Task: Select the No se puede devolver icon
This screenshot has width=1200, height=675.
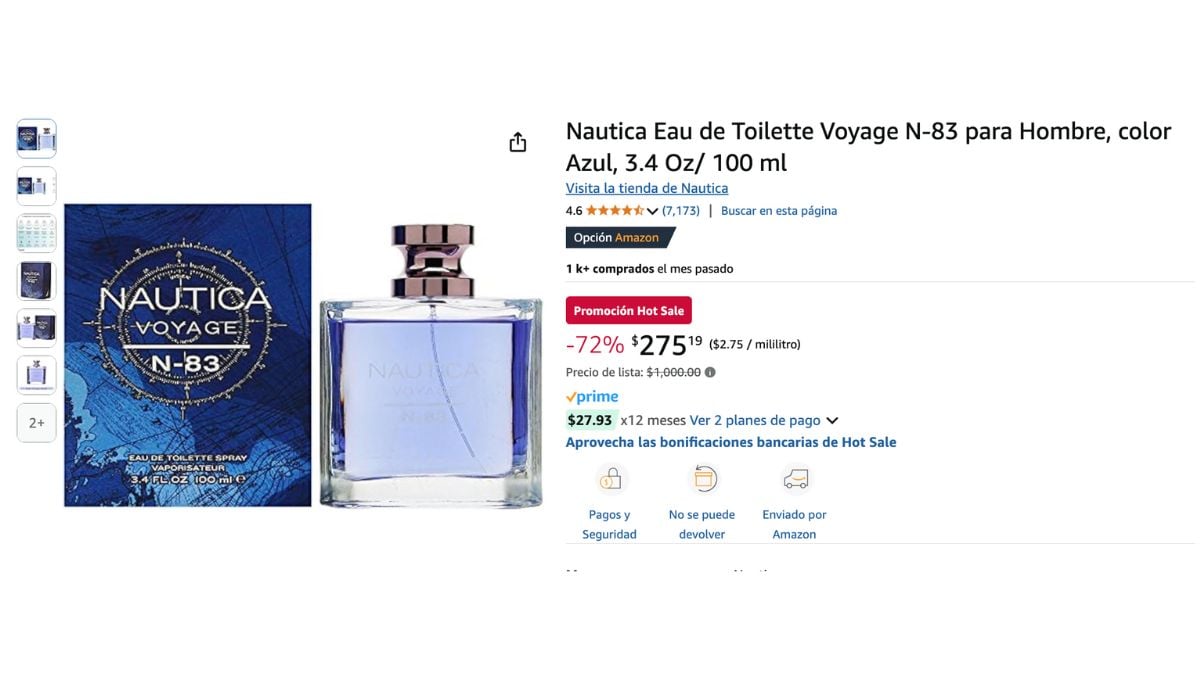Action: (702, 480)
